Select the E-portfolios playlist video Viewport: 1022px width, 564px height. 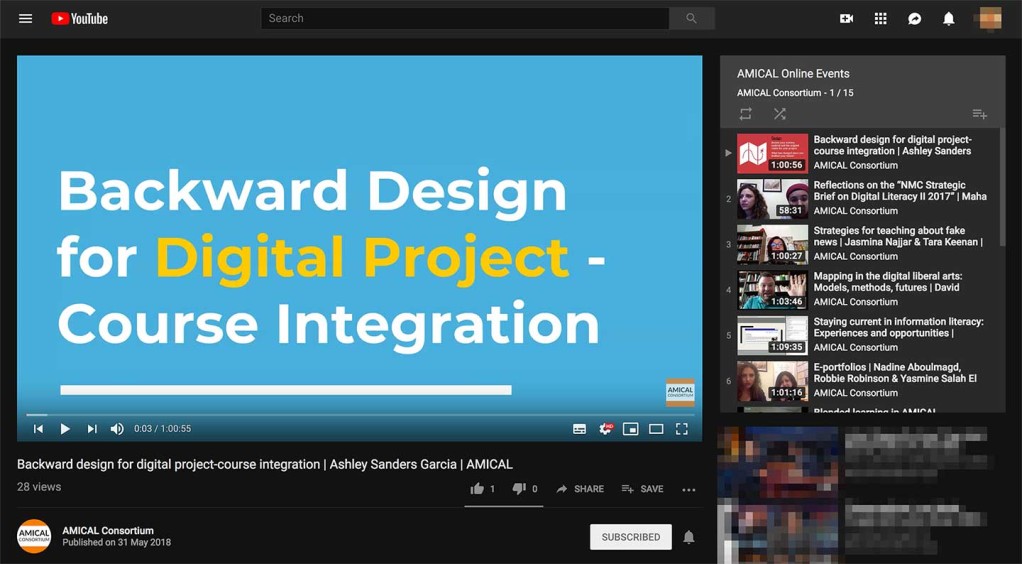coord(894,373)
